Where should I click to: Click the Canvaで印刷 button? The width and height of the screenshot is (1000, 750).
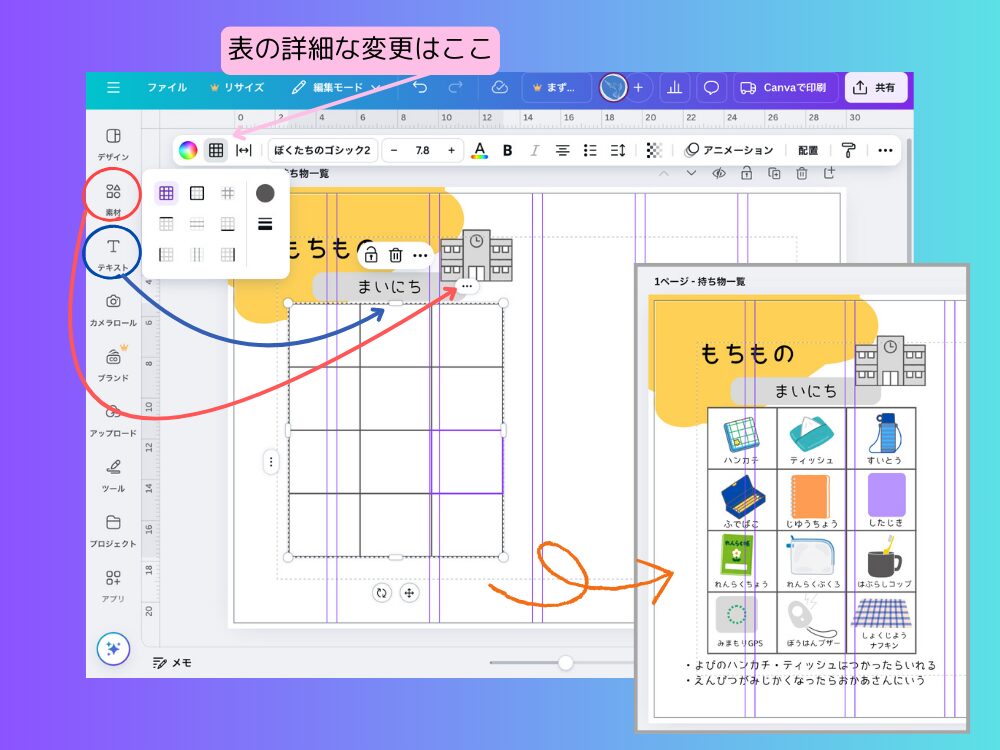787,88
